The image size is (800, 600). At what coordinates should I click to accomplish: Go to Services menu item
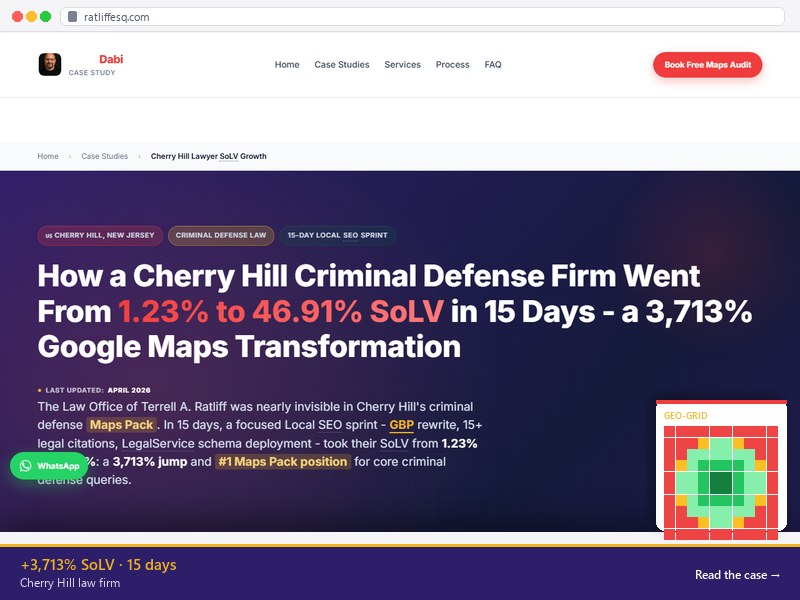(x=403, y=65)
